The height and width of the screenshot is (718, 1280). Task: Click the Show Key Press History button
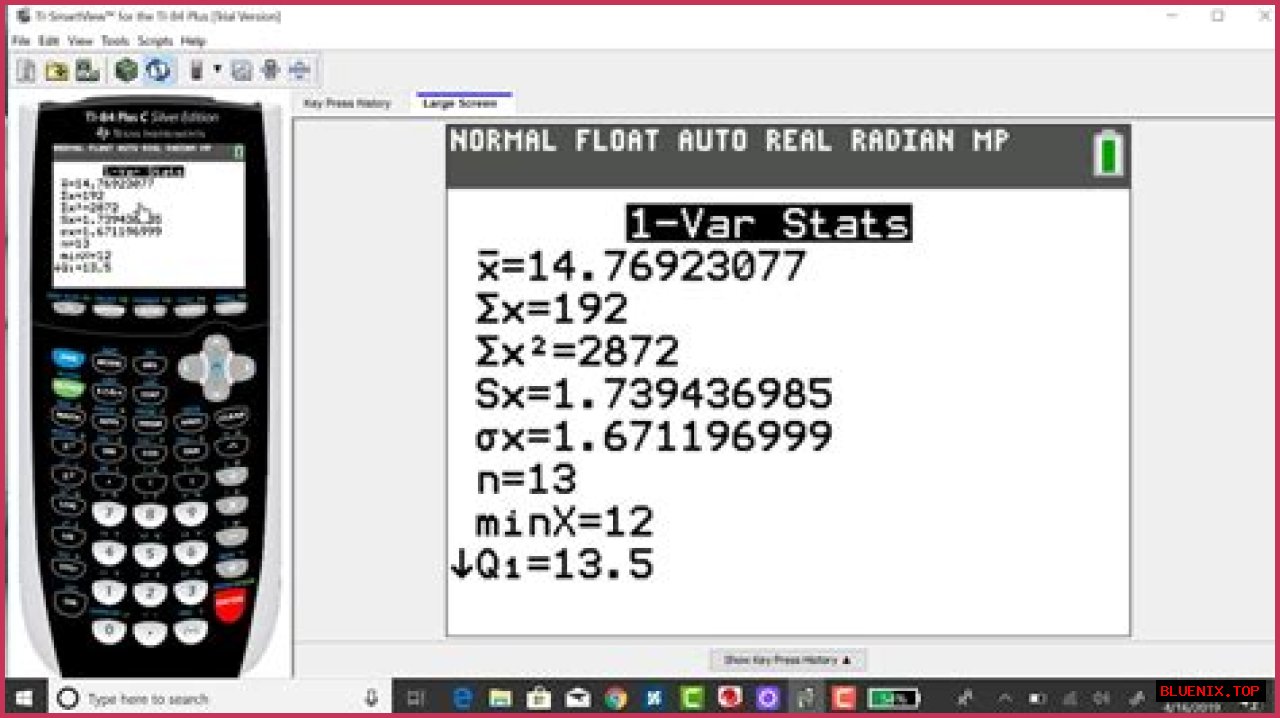(x=787, y=659)
